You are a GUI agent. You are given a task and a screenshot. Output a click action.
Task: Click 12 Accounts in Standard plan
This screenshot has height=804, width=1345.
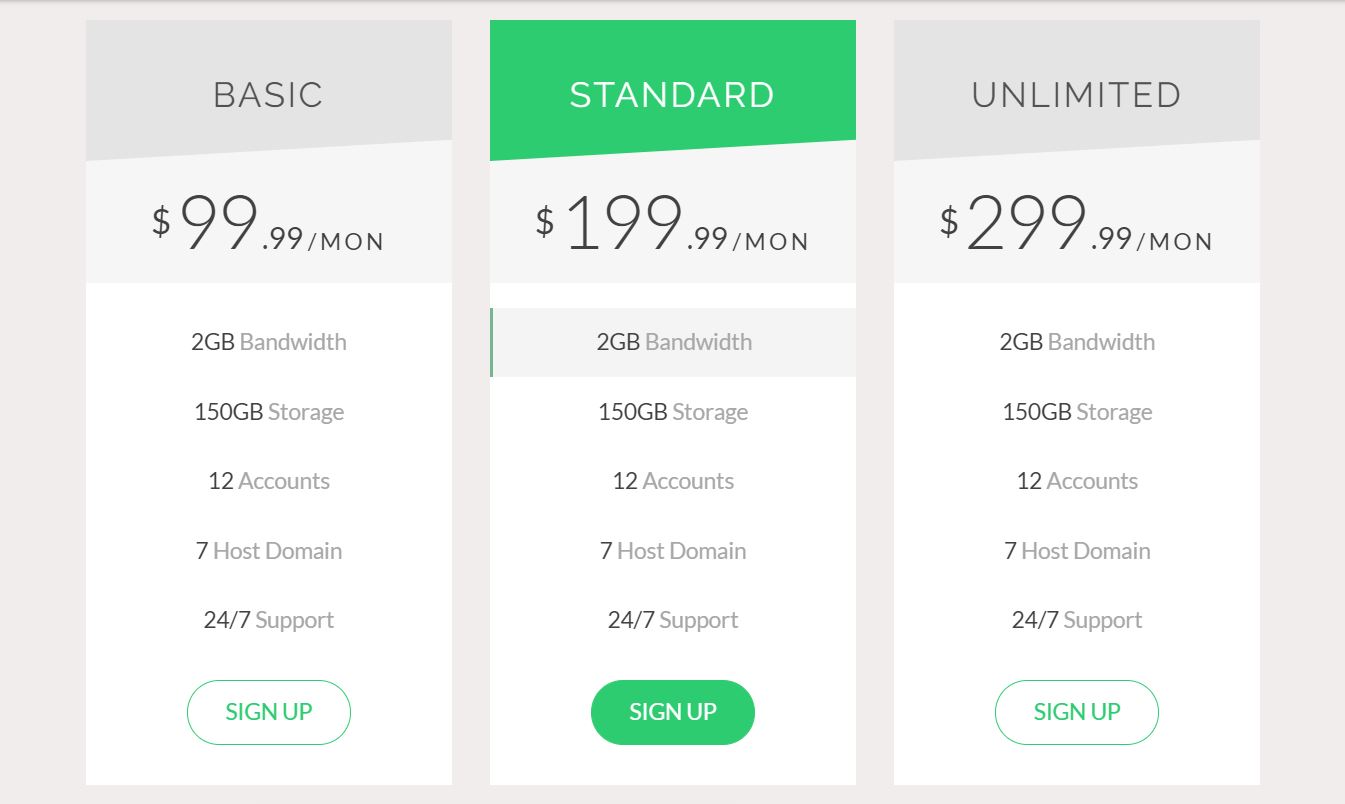point(673,481)
